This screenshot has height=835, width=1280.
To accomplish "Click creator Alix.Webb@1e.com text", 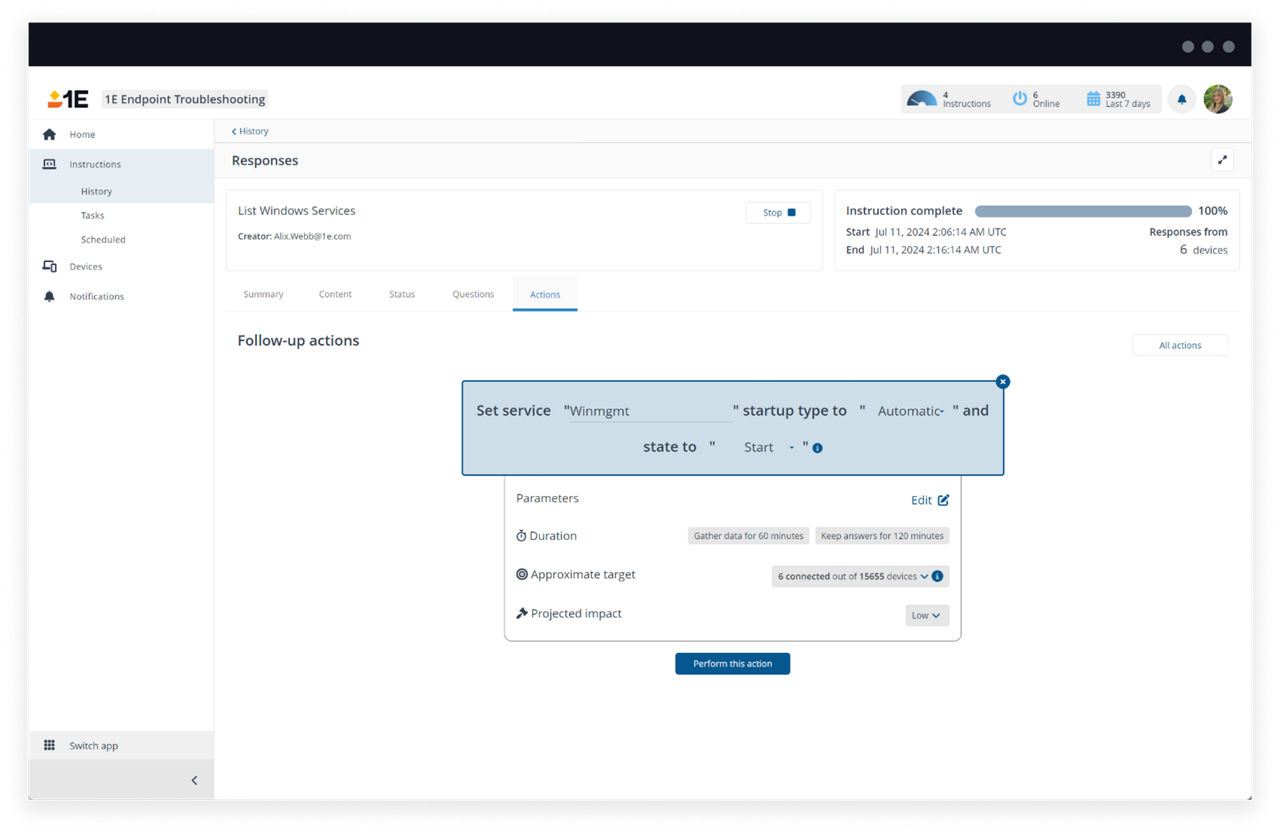I will click(312, 236).
